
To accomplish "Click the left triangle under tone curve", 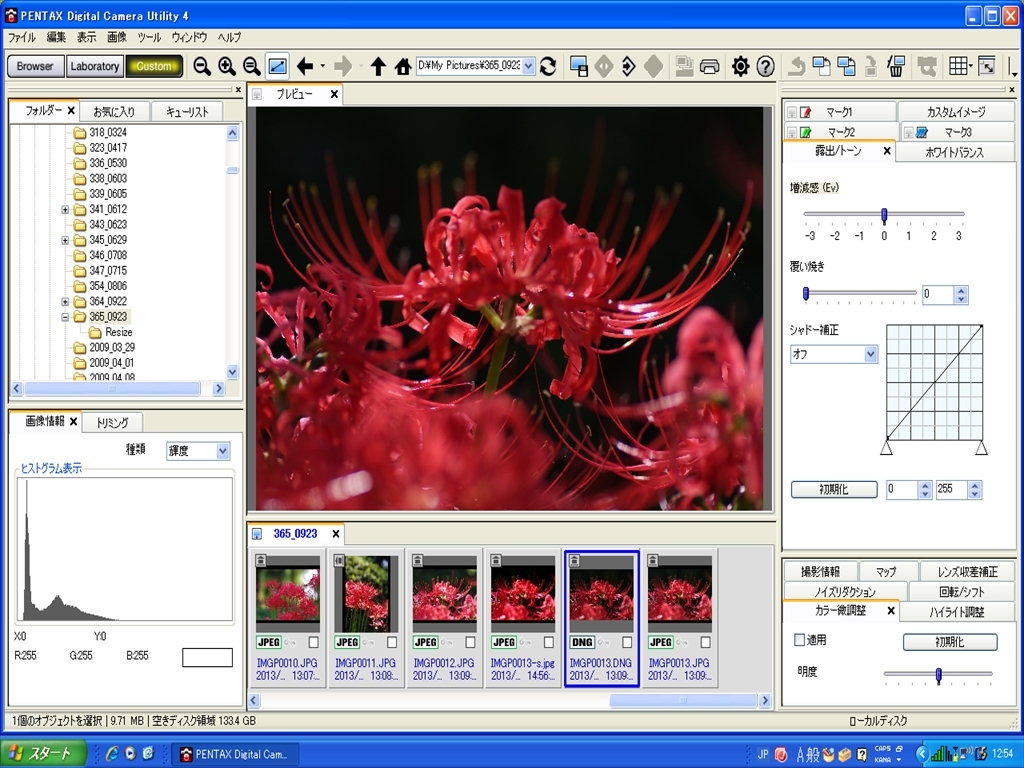I will [x=886, y=447].
